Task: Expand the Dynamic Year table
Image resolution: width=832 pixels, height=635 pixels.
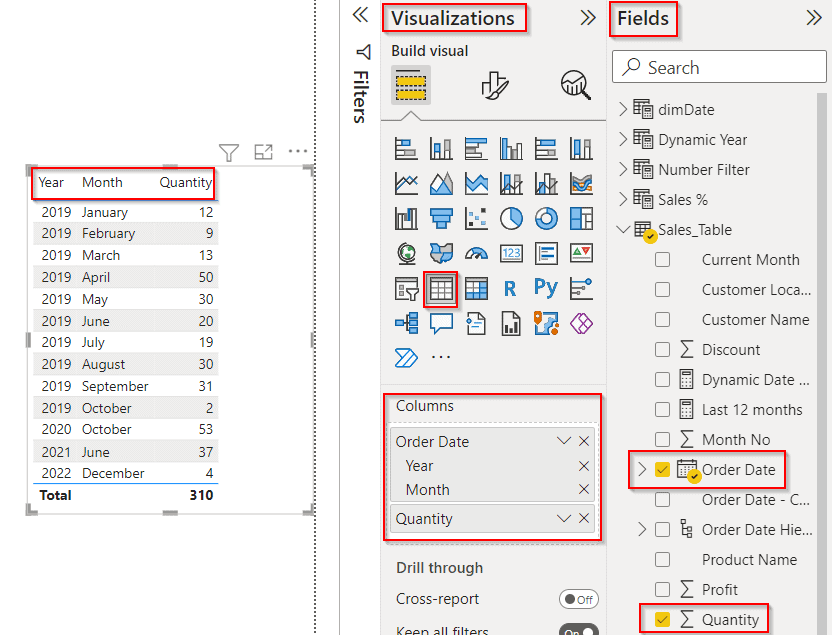Action: click(623, 140)
